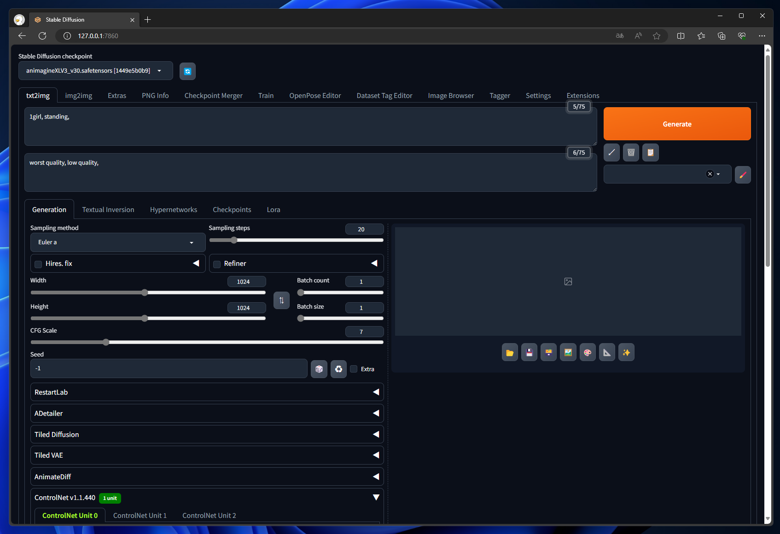
Task: Expand the AnimateDiff accordion
Action: coord(206,477)
